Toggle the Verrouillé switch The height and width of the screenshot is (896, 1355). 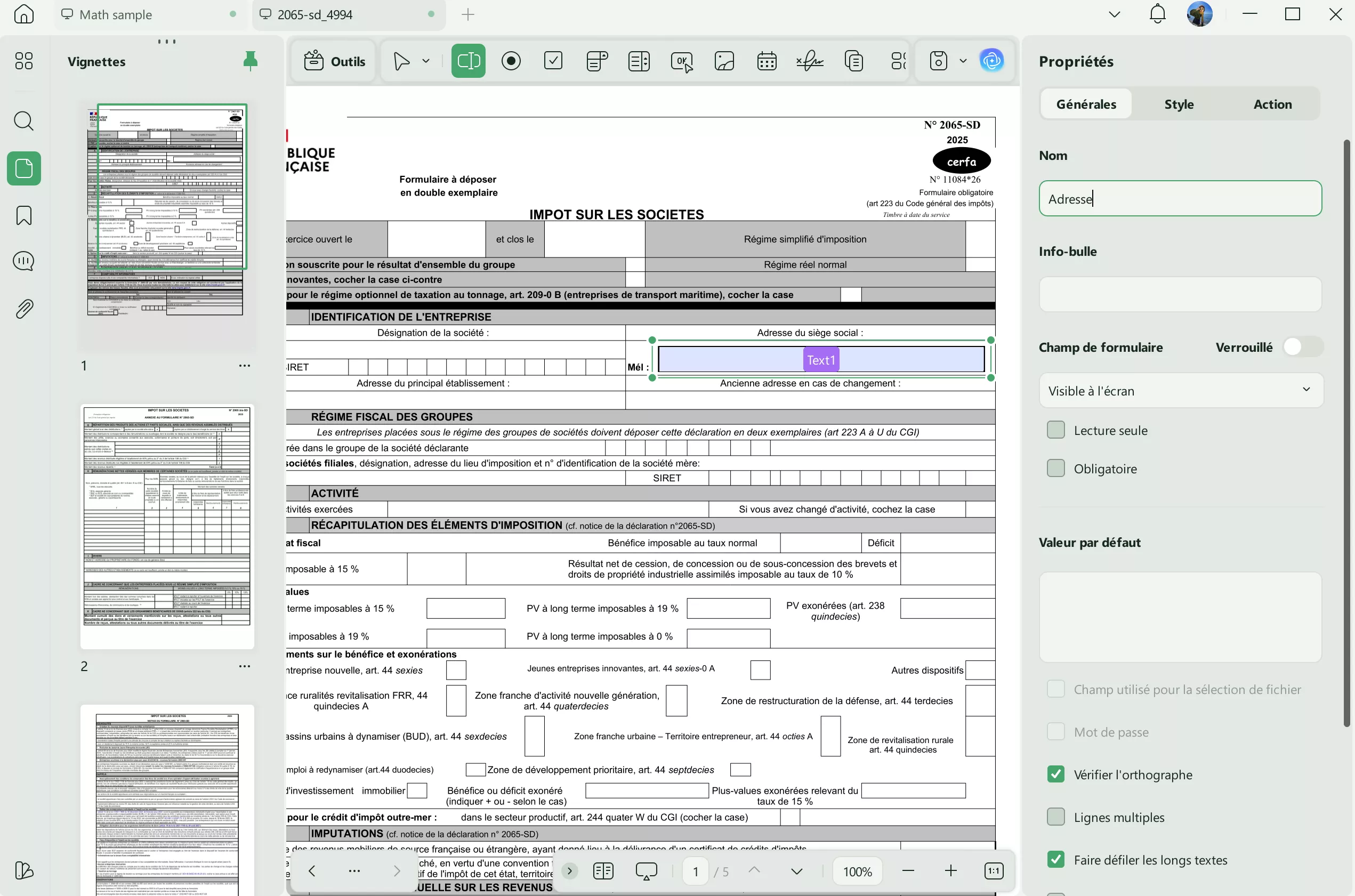click(x=1303, y=347)
